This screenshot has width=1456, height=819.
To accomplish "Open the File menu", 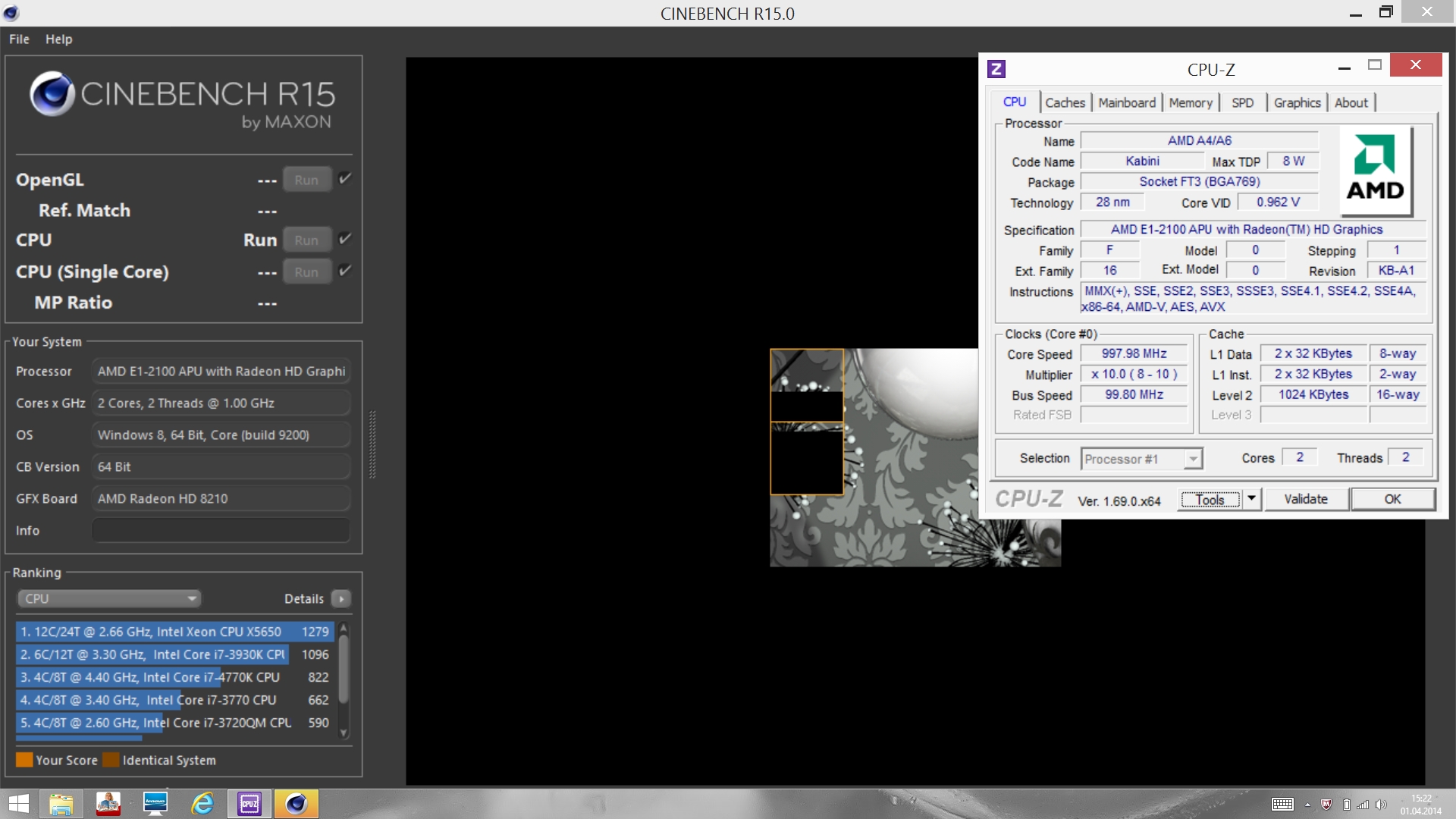I will click(19, 39).
